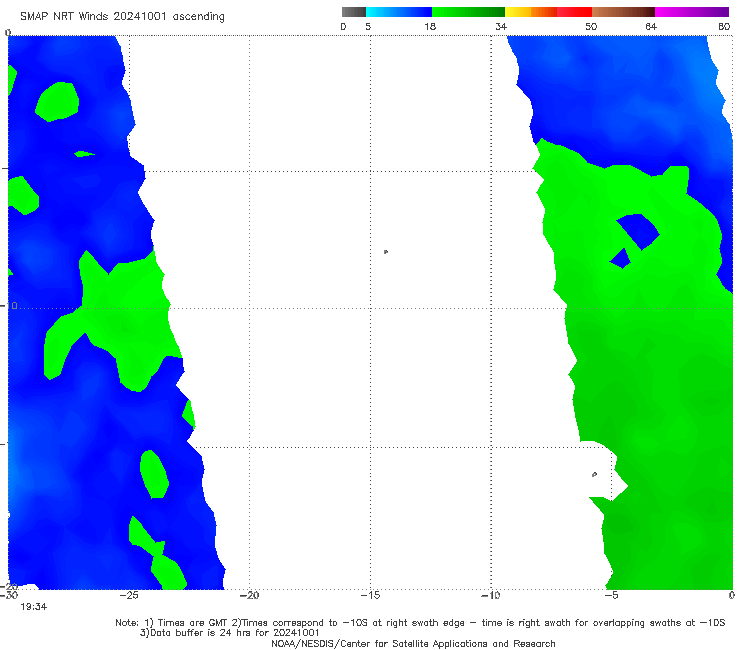Click the small island marker near map center
This screenshot has height=650, width=740.
(x=386, y=252)
